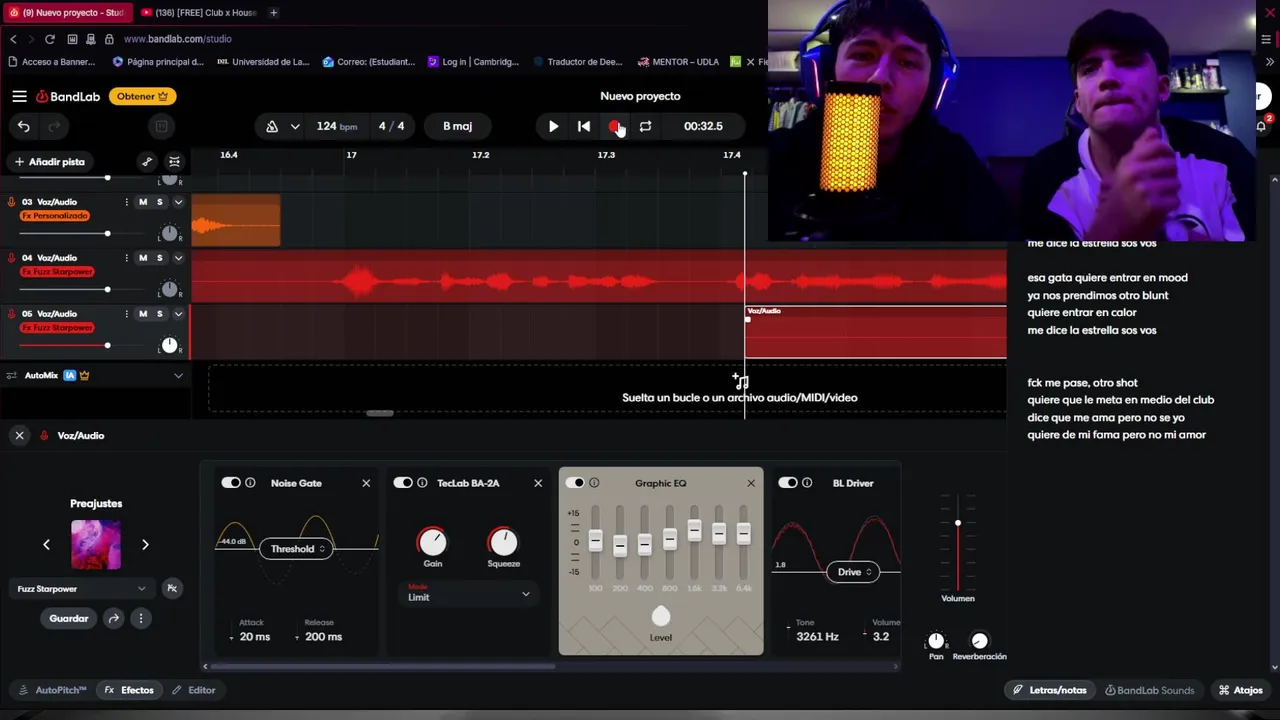Toggle the Noise Gate effect off
This screenshot has height=720, width=1280.
click(231, 483)
